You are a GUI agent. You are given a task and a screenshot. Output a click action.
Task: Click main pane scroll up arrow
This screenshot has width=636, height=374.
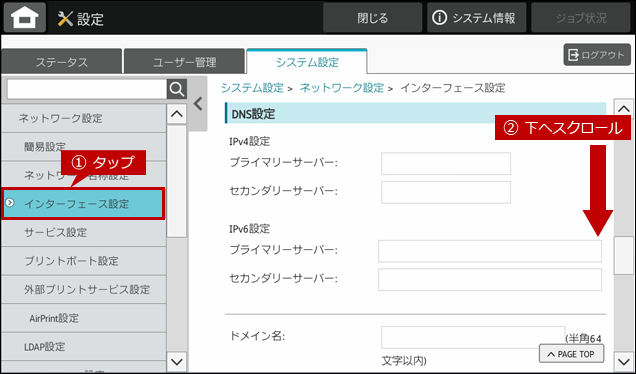[x=624, y=109]
